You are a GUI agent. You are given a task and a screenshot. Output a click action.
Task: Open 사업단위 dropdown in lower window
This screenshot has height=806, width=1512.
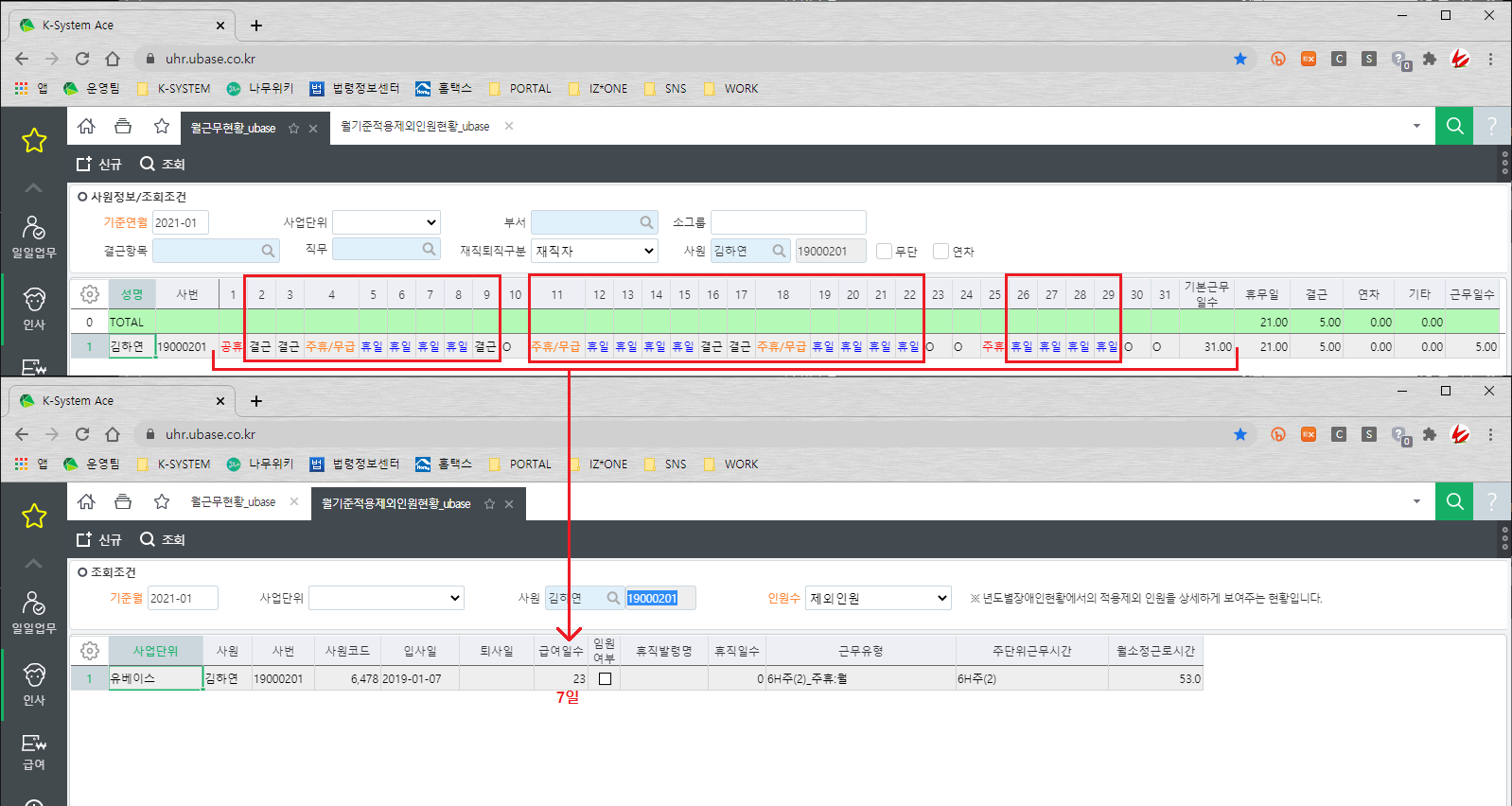(x=386, y=598)
